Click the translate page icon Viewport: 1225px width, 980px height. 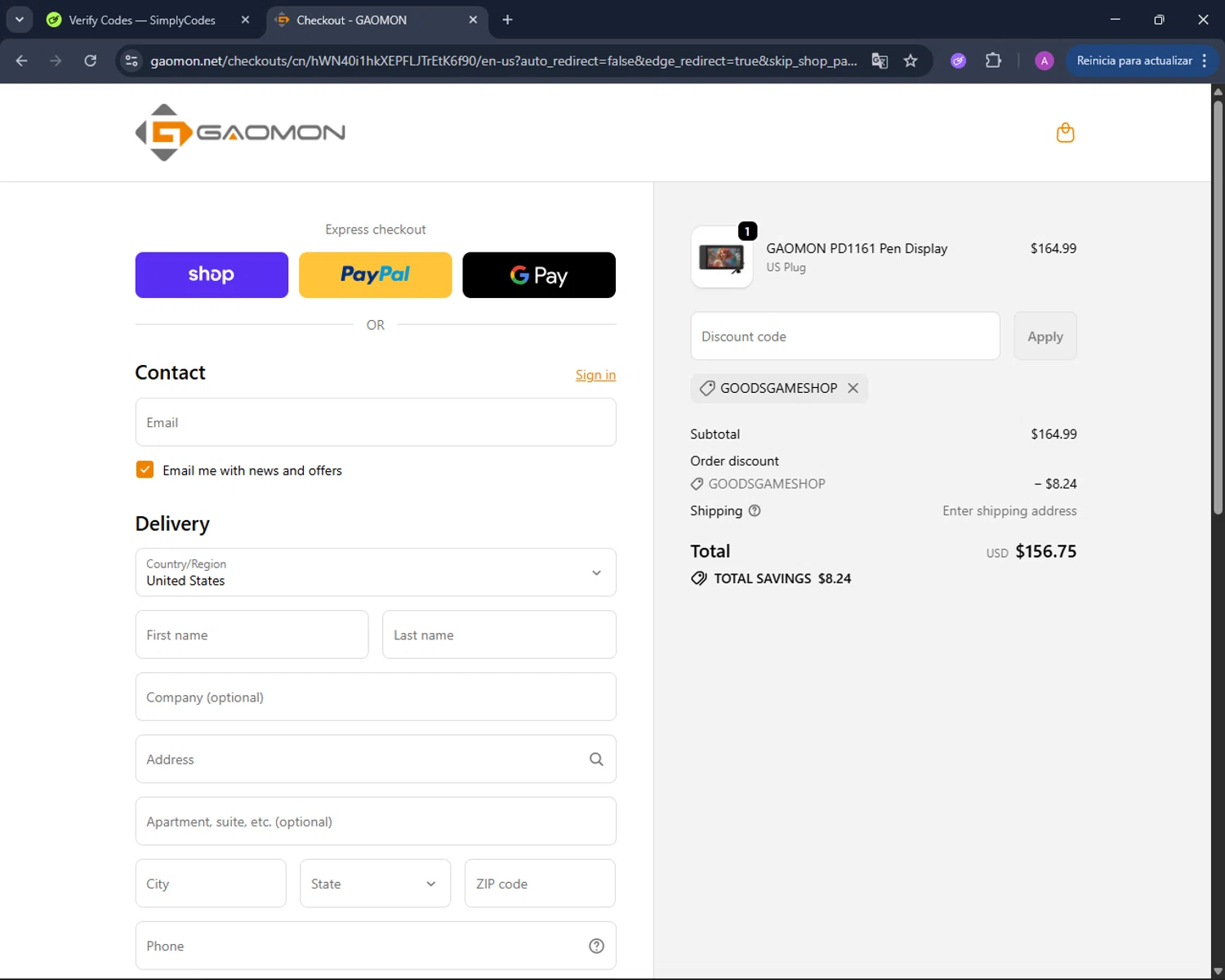tap(880, 60)
